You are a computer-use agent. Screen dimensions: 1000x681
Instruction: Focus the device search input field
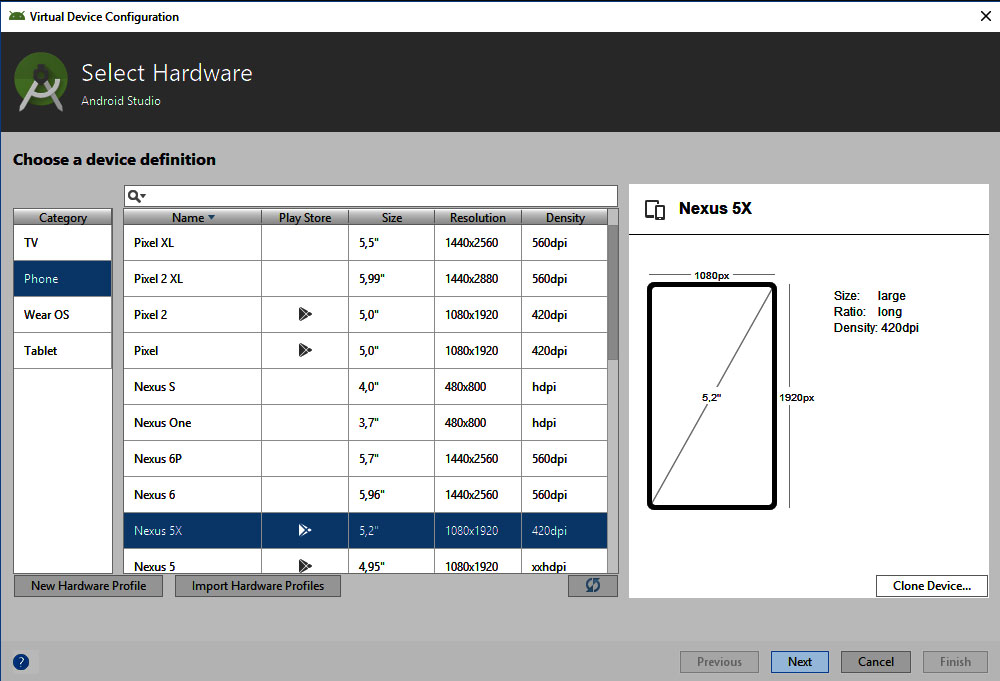(x=380, y=196)
